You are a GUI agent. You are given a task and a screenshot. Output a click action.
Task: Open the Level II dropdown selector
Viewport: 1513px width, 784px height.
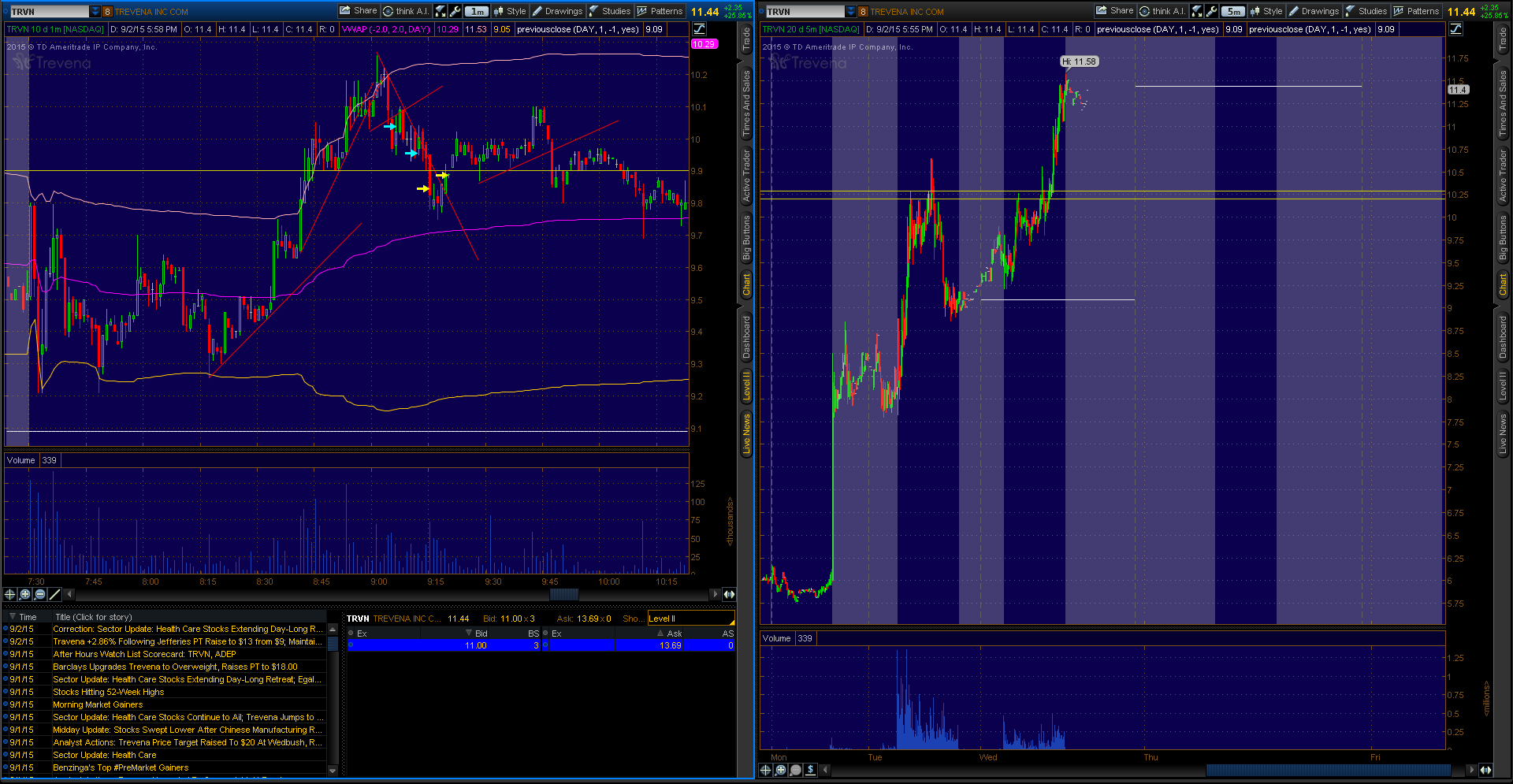691,619
